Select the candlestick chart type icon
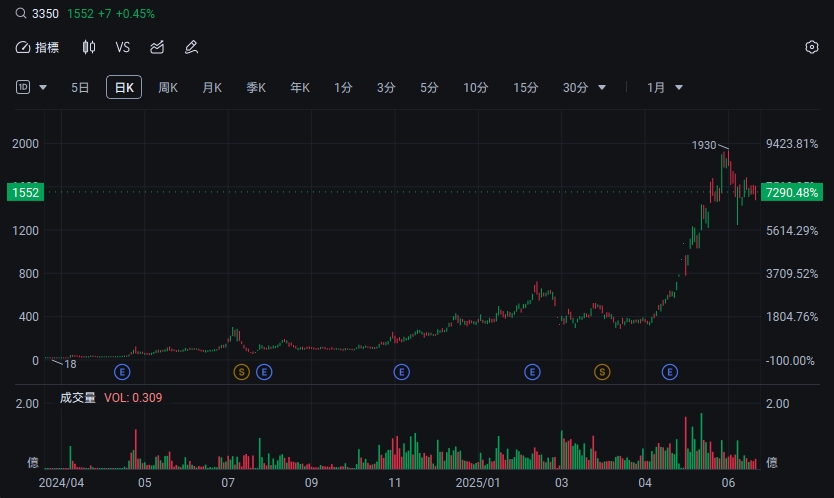Image resolution: width=834 pixels, height=498 pixels. pos(89,47)
